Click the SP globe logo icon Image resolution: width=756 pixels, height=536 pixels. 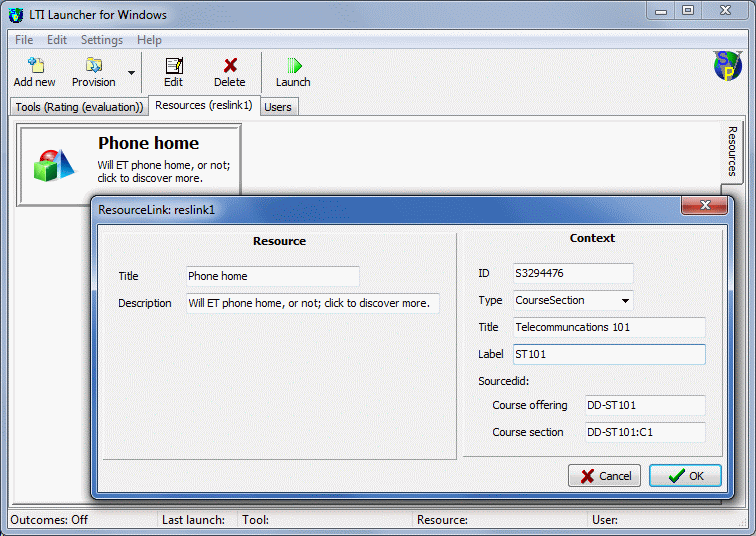pos(728,66)
